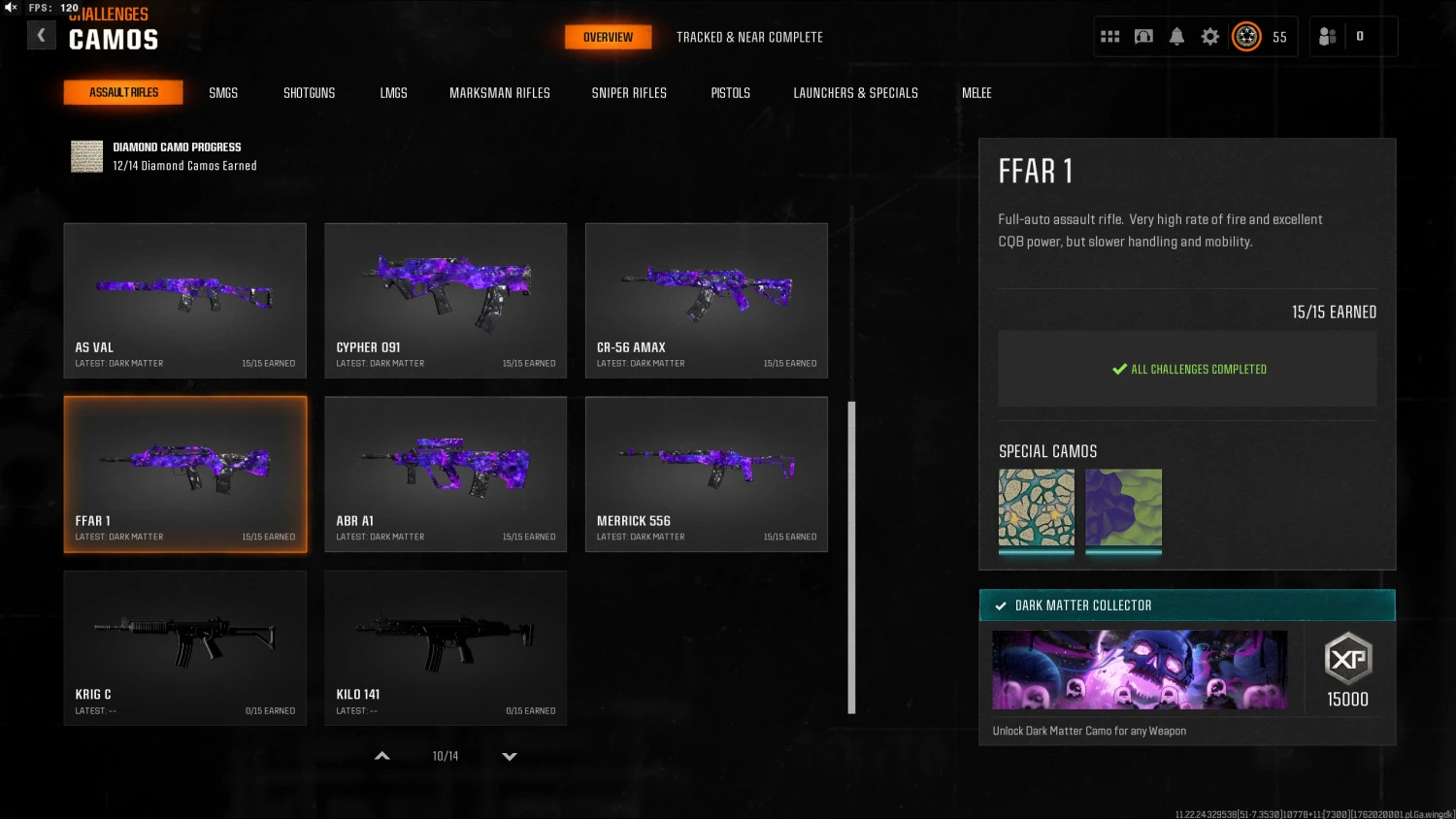
Task: Open the notifications bell icon
Action: pos(1176,37)
